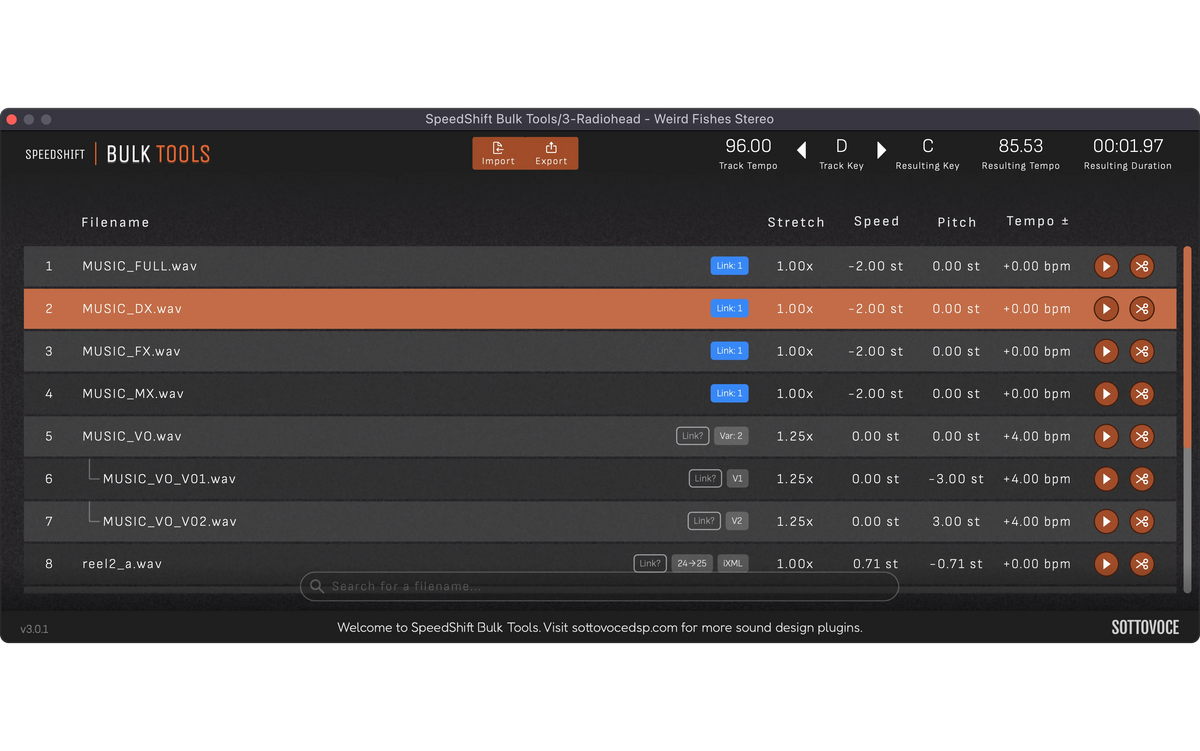Toggle Link: 1 badge on MUSIC_MX.wav
The height and width of the screenshot is (751, 1200).
[729, 394]
